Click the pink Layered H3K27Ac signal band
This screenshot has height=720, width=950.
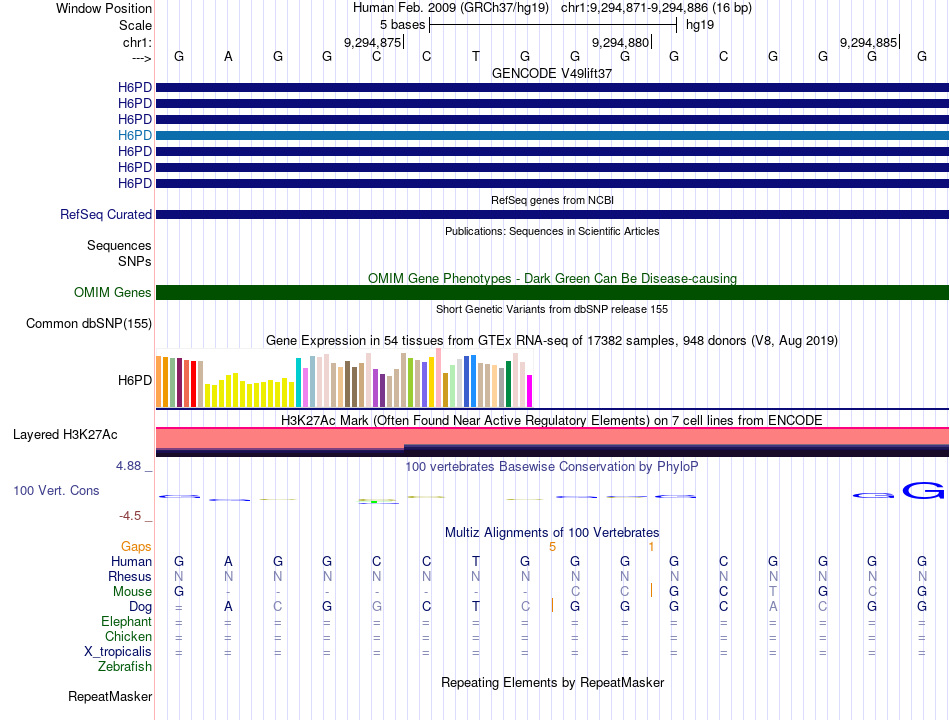click(552, 437)
